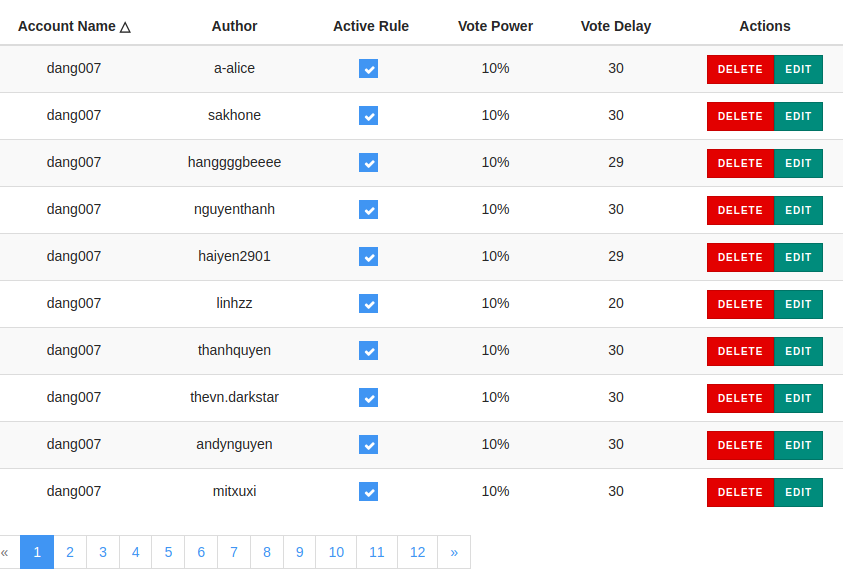
Task: Sort by Vote Power column header
Action: tap(495, 26)
